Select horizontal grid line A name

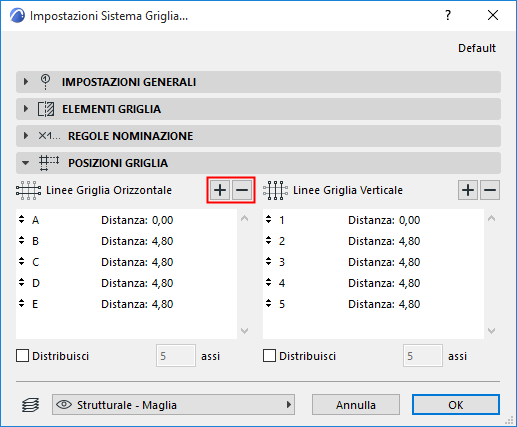[35, 220]
